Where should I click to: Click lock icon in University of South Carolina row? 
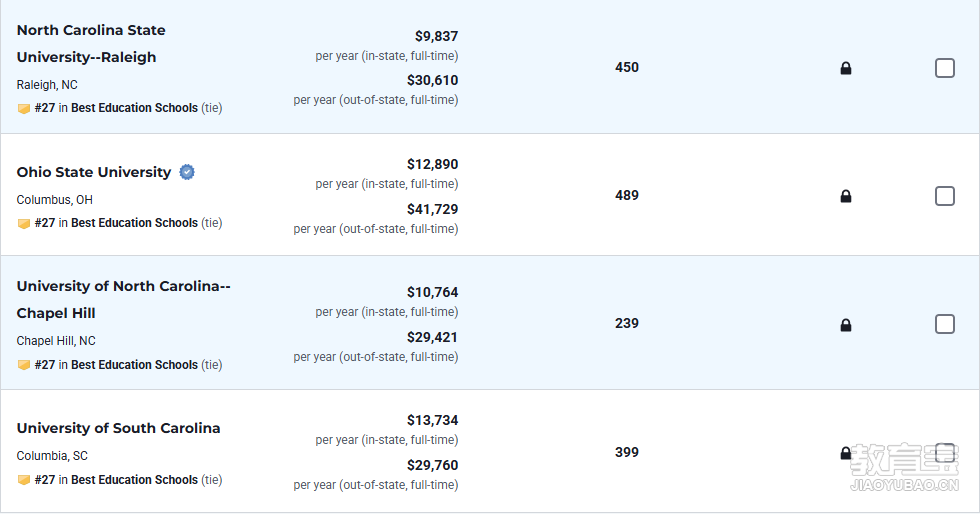(846, 453)
